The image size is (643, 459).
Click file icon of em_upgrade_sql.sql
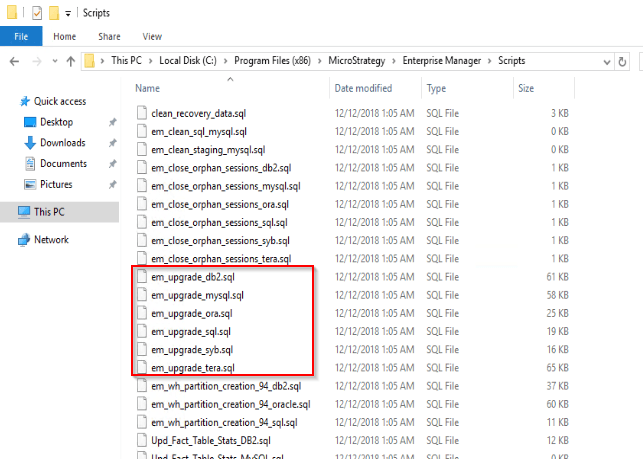[142, 331]
